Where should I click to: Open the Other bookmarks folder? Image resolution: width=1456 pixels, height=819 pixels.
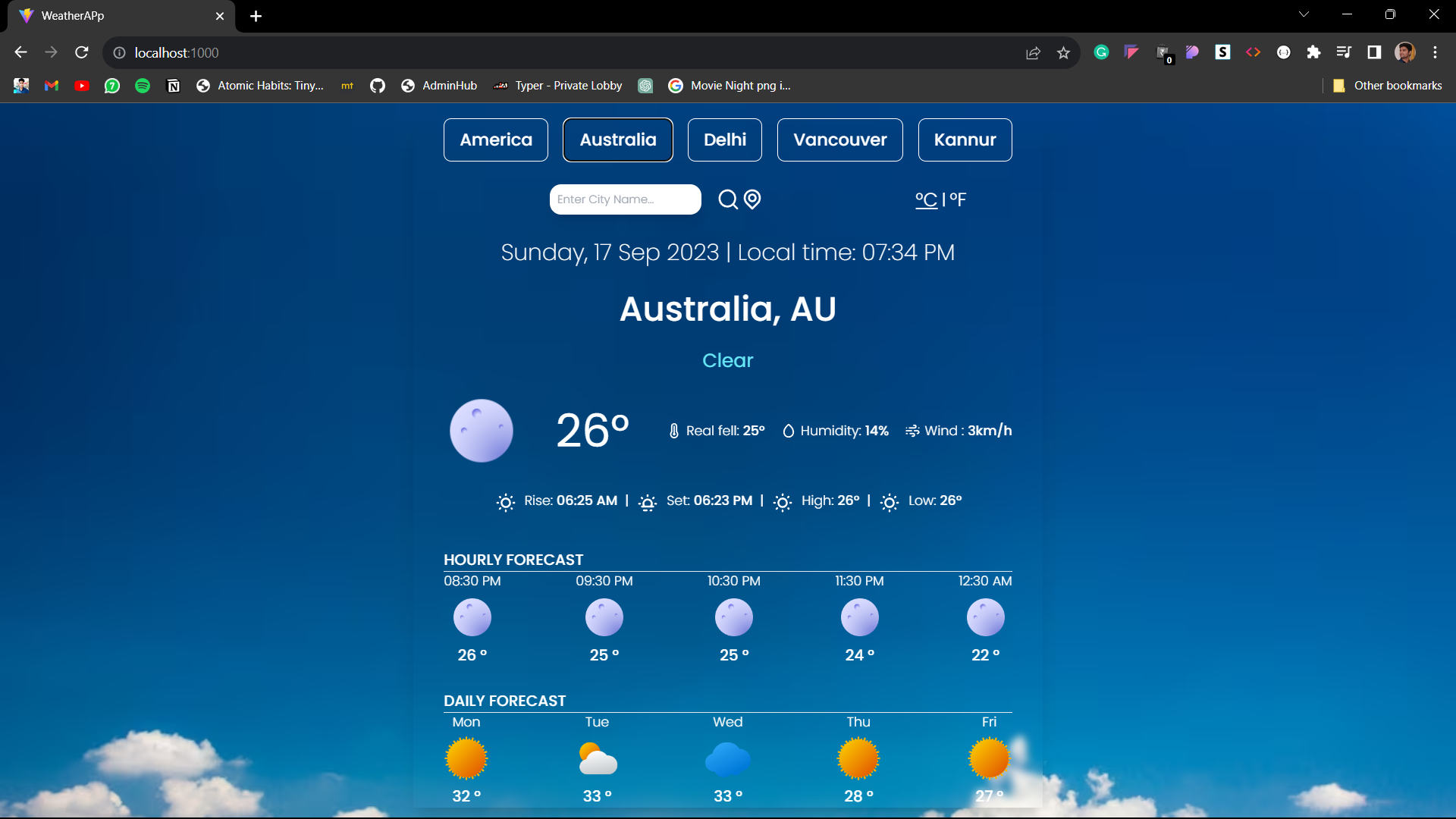pyautogui.click(x=1388, y=86)
